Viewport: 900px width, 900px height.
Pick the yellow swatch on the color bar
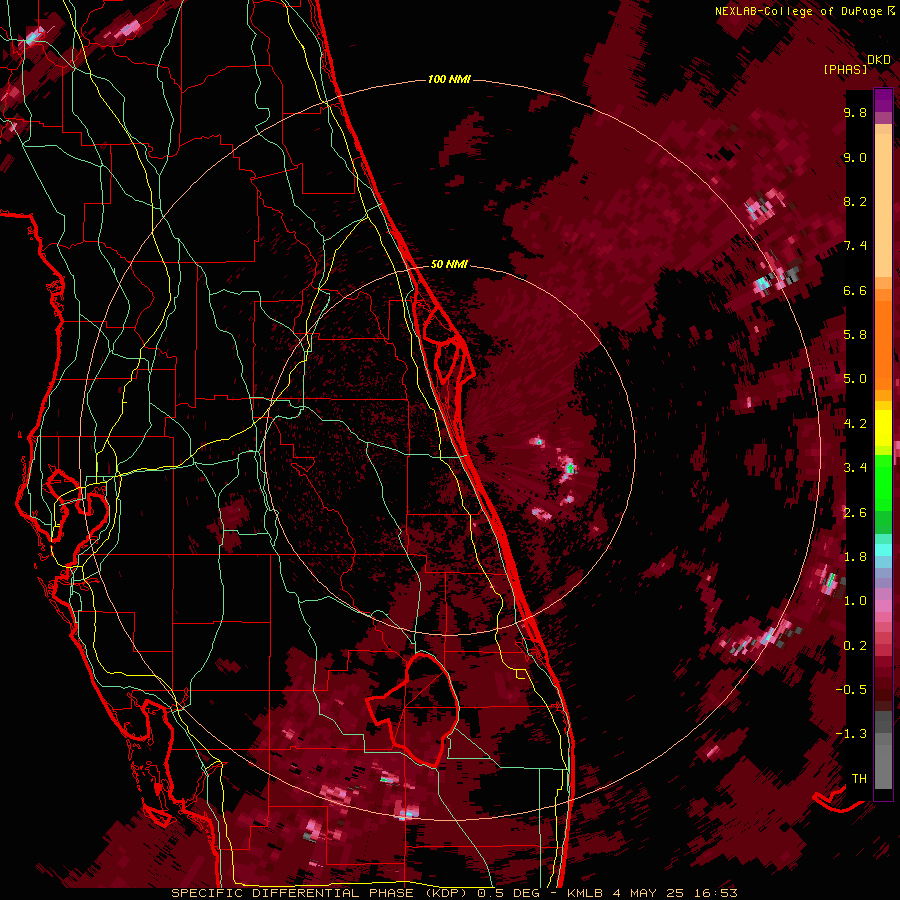[x=883, y=428]
